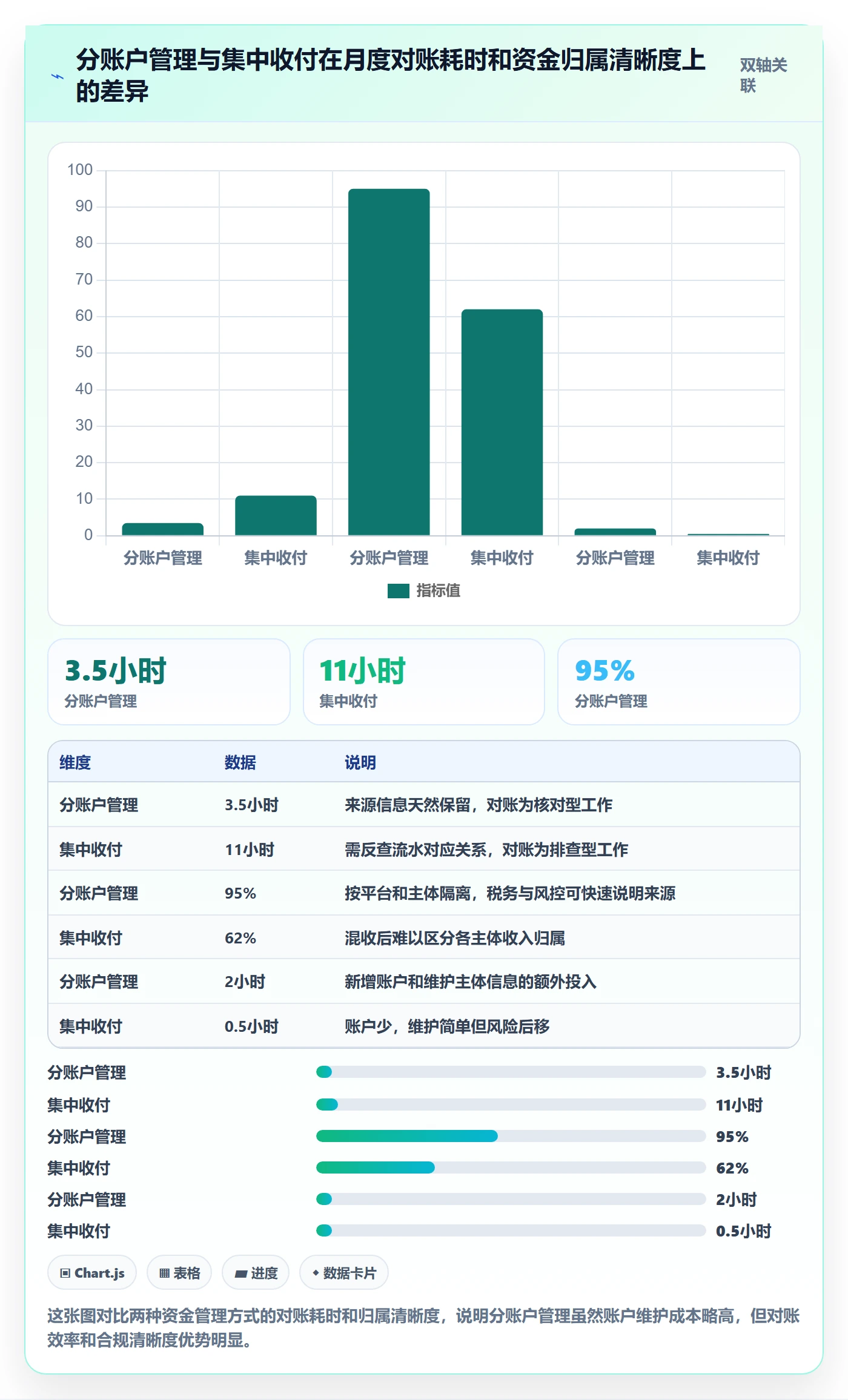The width and height of the screenshot is (848, 1400).
Task: Toggle the 指标值 legend color swatch
Action: [398, 591]
